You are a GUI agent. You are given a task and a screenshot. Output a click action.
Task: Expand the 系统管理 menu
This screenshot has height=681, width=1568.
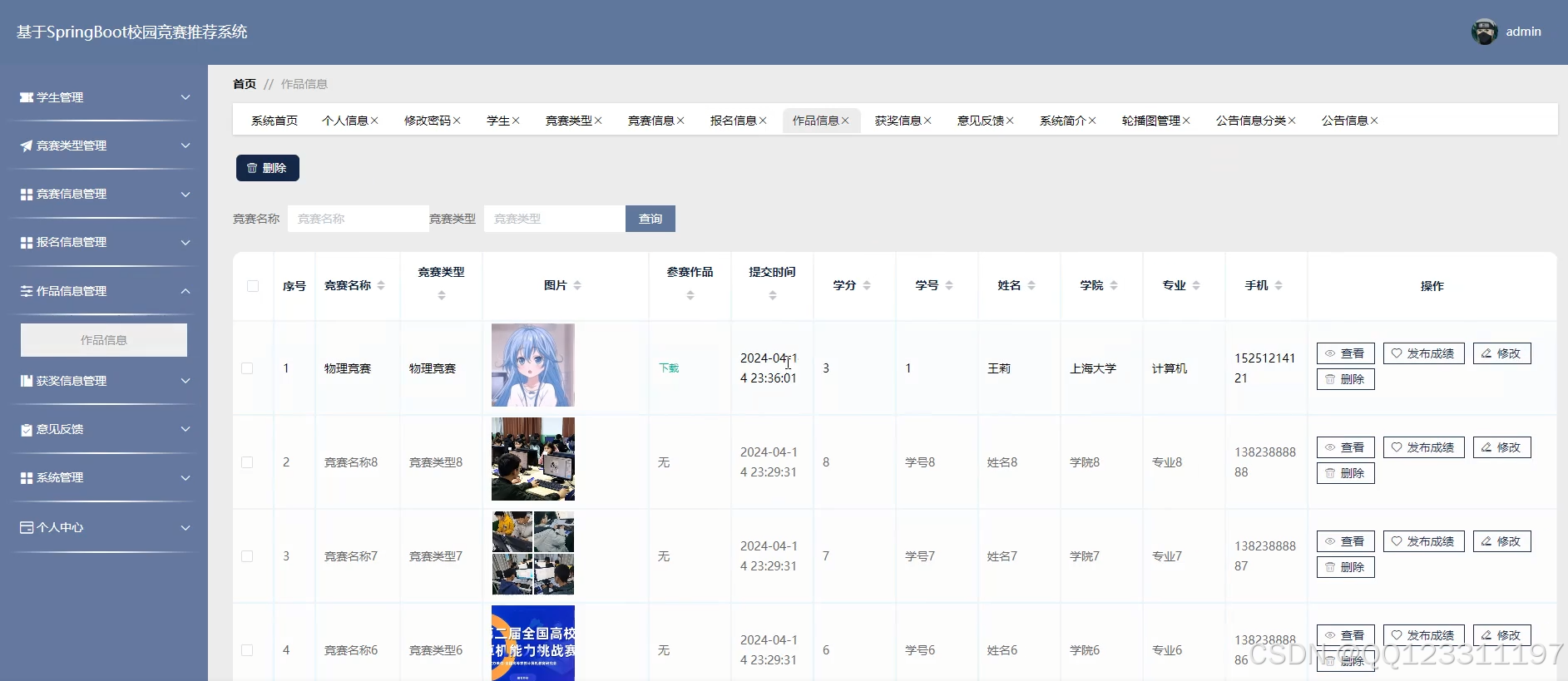[x=185, y=477]
